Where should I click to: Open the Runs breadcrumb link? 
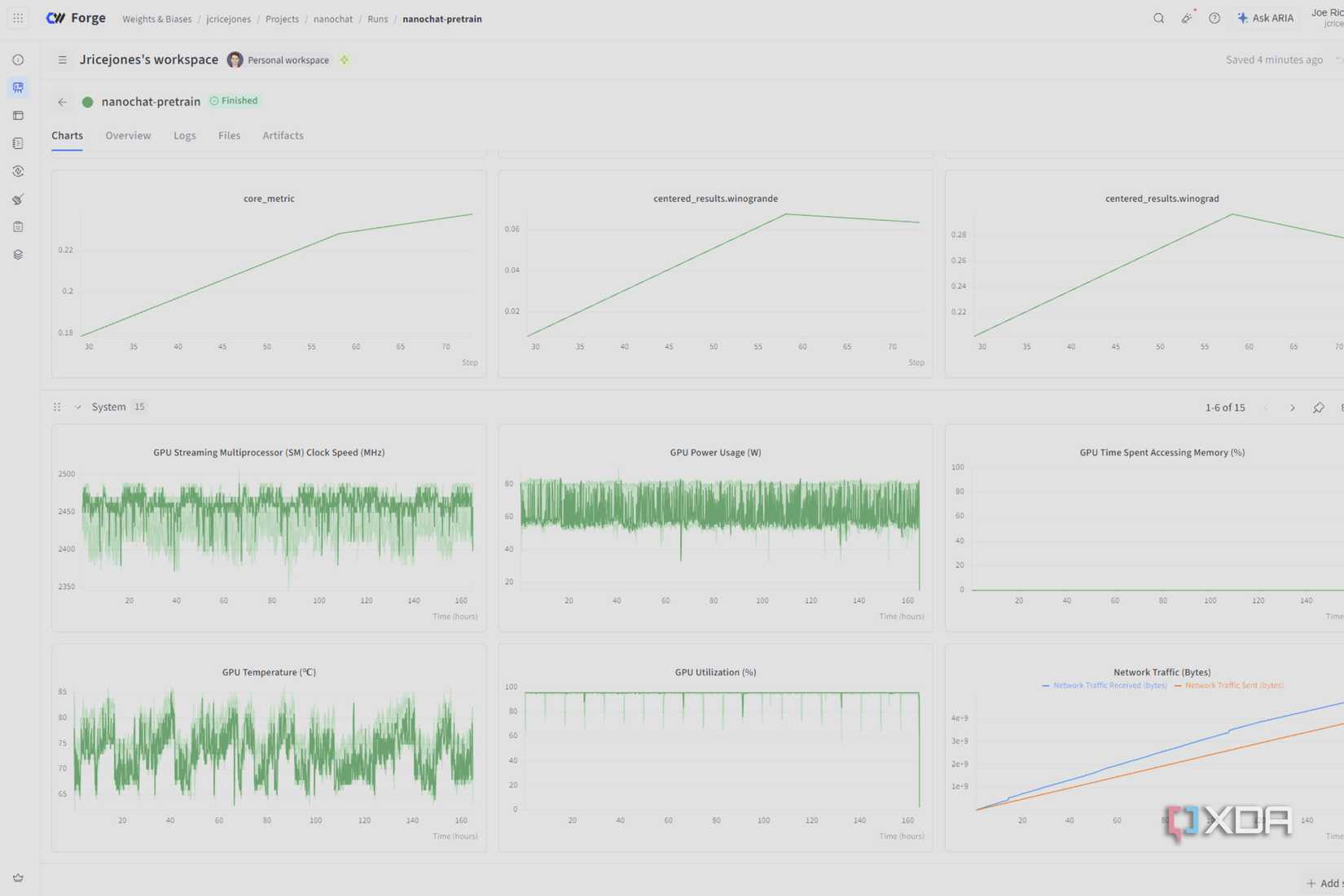[x=377, y=19]
